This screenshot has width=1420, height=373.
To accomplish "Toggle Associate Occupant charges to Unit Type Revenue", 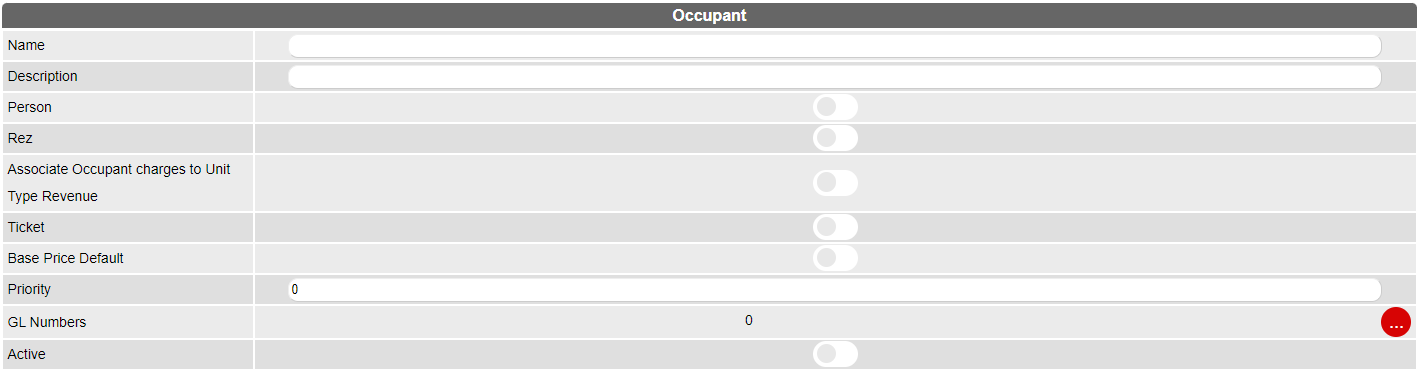I will click(x=835, y=183).
